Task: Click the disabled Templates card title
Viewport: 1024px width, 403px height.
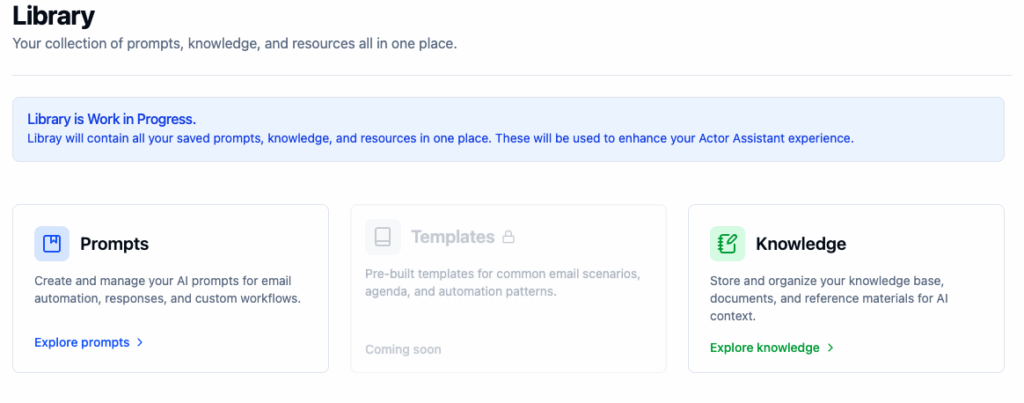Action: (x=452, y=237)
